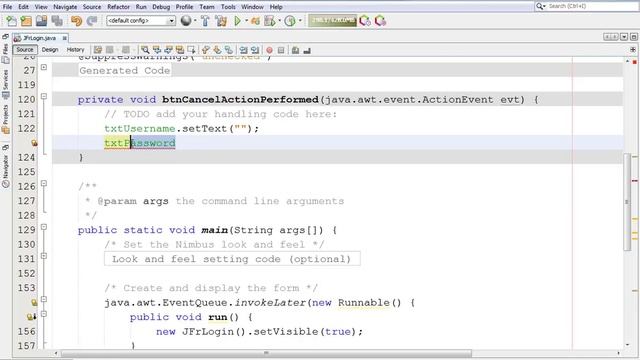Click the New Project toolbar icon
Screen dimensions: 640x360
[26, 21]
